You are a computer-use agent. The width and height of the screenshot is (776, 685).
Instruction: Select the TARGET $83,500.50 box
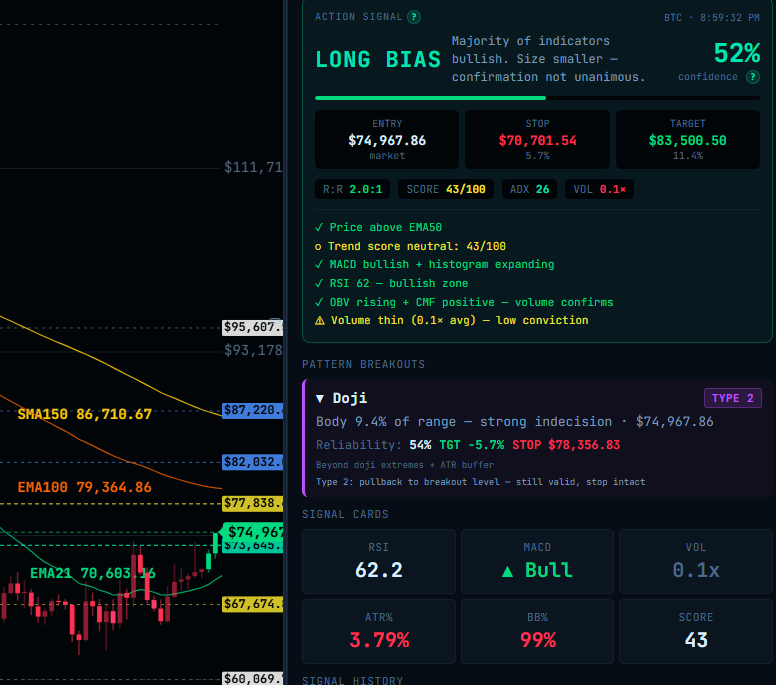pyautogui.click(x=688, y=140)
